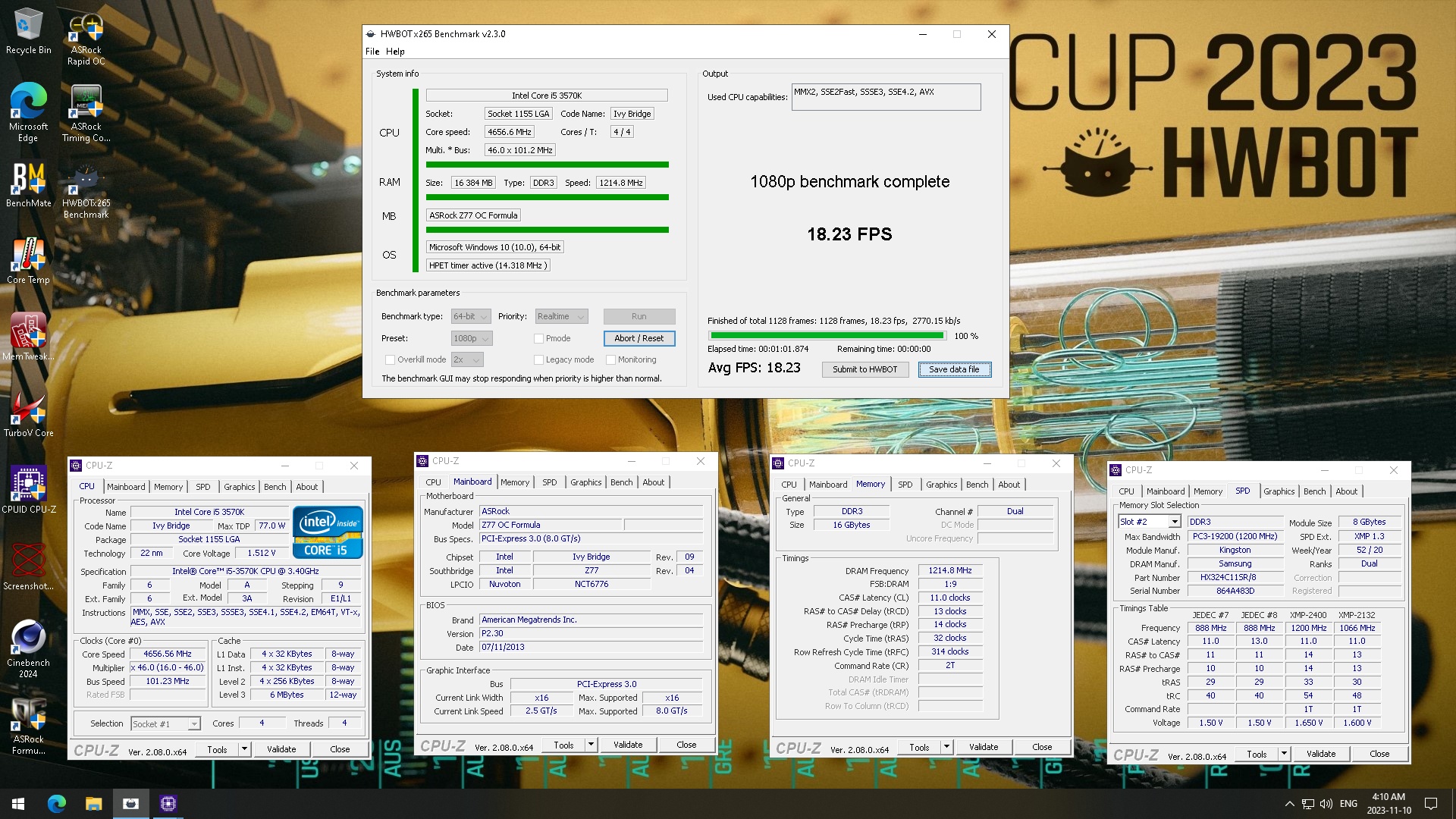Toggle the Overkill mode checkbox

click(x=390, y=359)
